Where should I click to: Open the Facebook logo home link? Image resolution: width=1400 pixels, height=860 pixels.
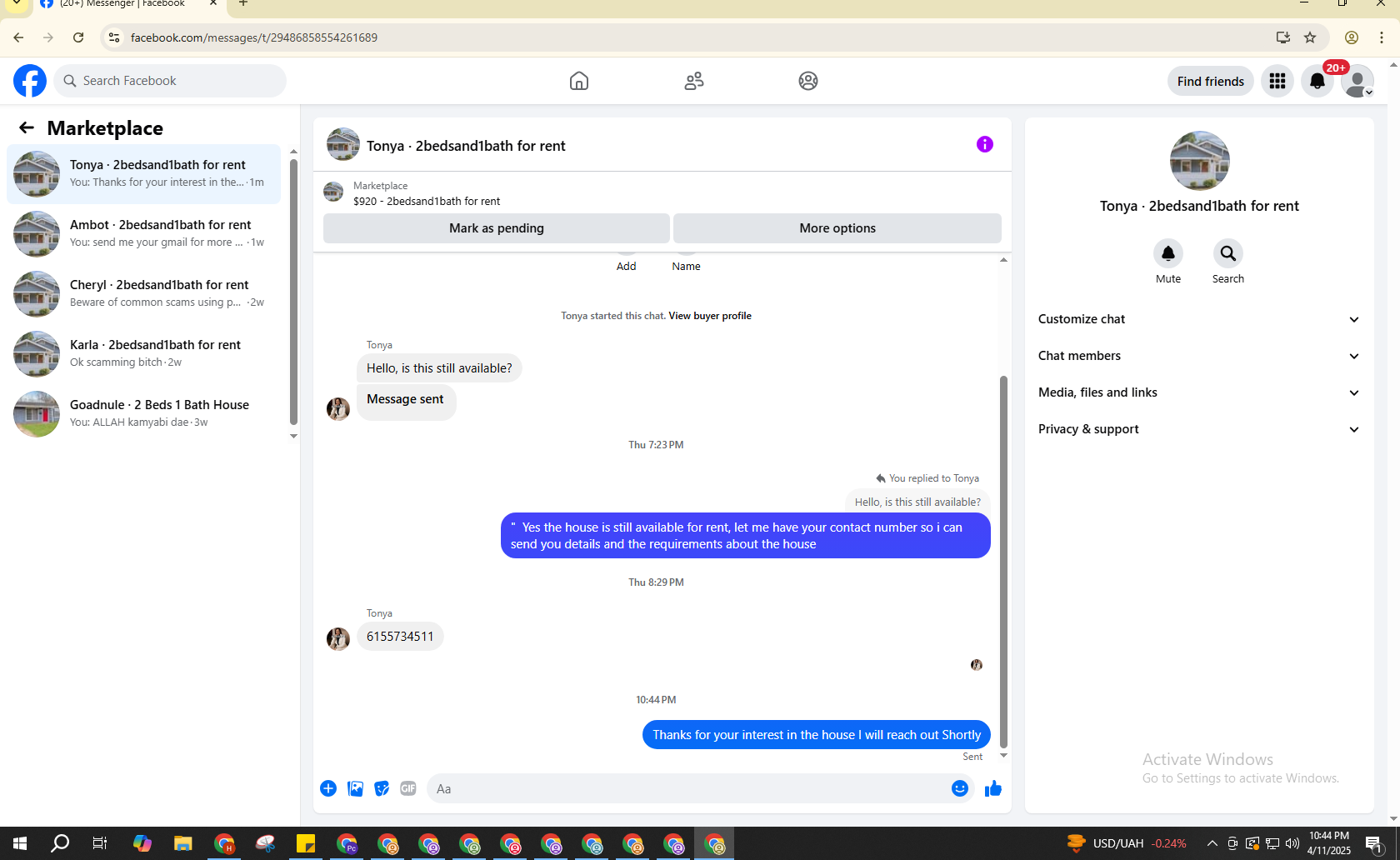coord(30,81)
